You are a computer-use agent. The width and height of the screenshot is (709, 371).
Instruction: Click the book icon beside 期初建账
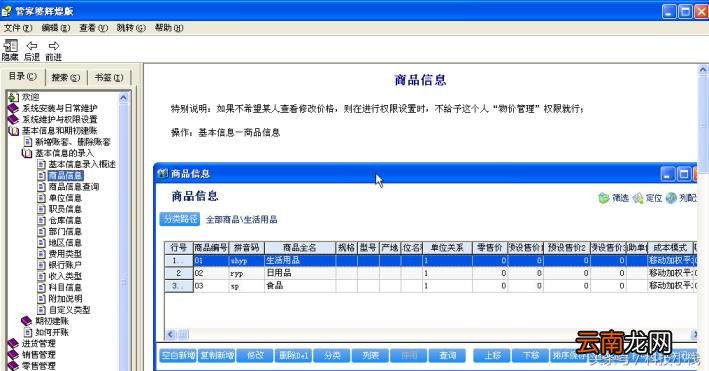[27, 321]
